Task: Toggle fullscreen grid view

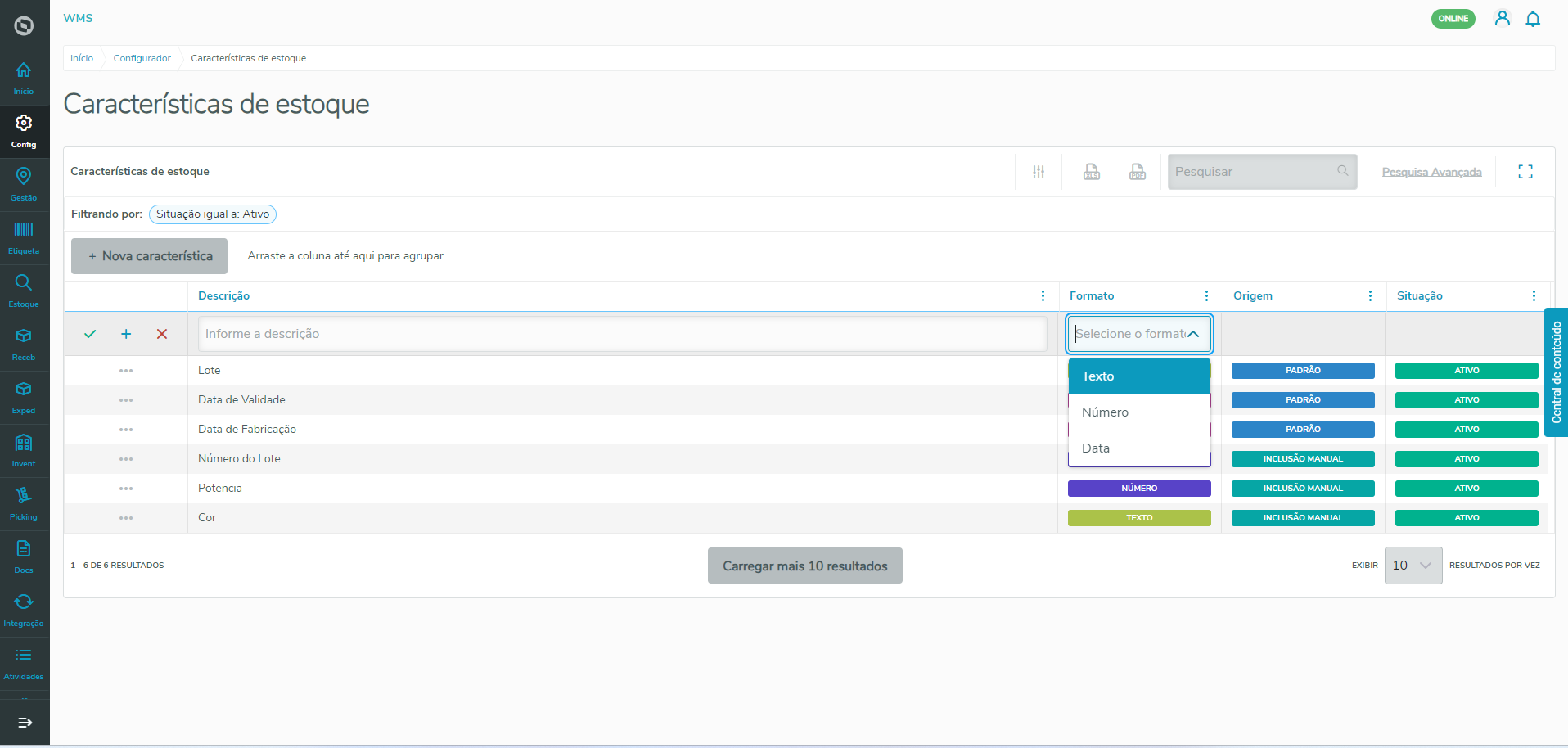Action: click(x=1525, y=172)
